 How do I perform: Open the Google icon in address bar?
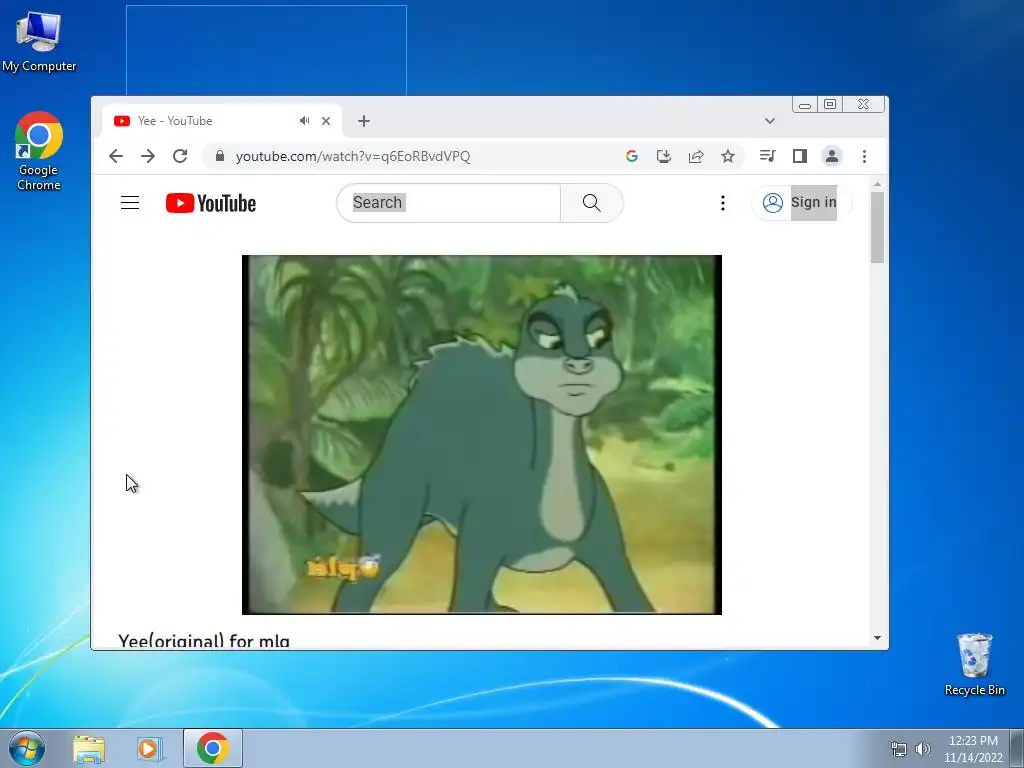(632, 156)
